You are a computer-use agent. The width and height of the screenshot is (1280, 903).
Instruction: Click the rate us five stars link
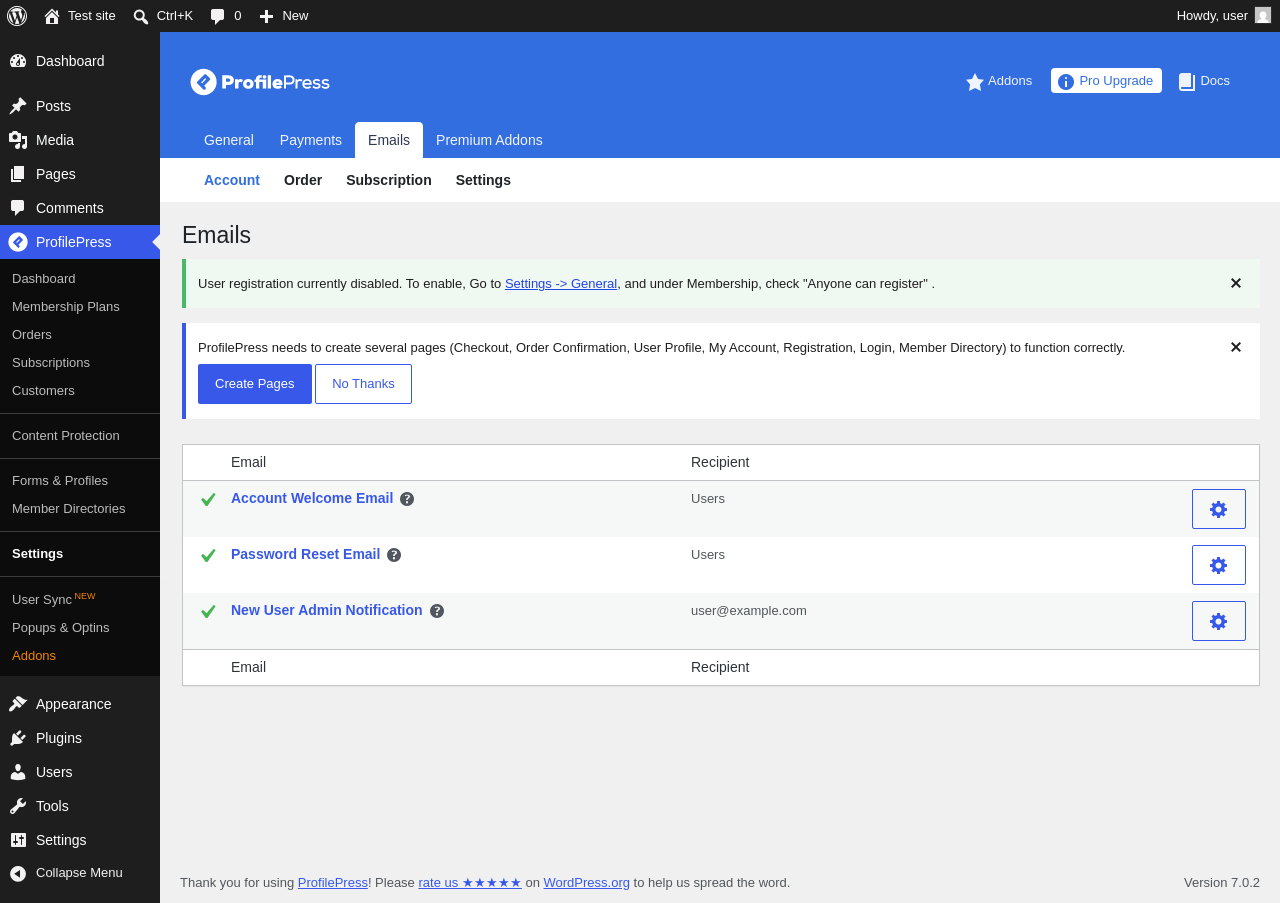coord(470,883)
